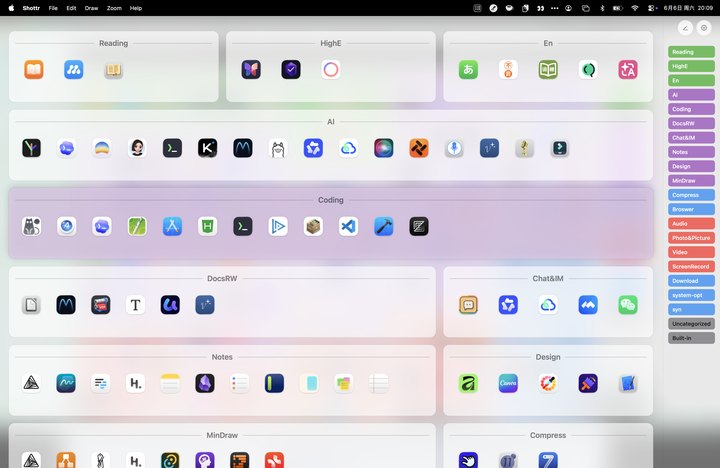This screenshot has width=720, height=468.
Task: Click the Wi-Fi icon in the menu bar
Action: (635, 8)
